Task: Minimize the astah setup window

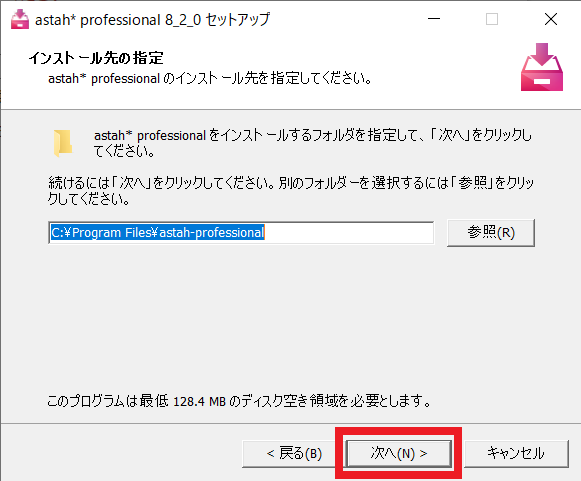Action: tap(434, 19)
